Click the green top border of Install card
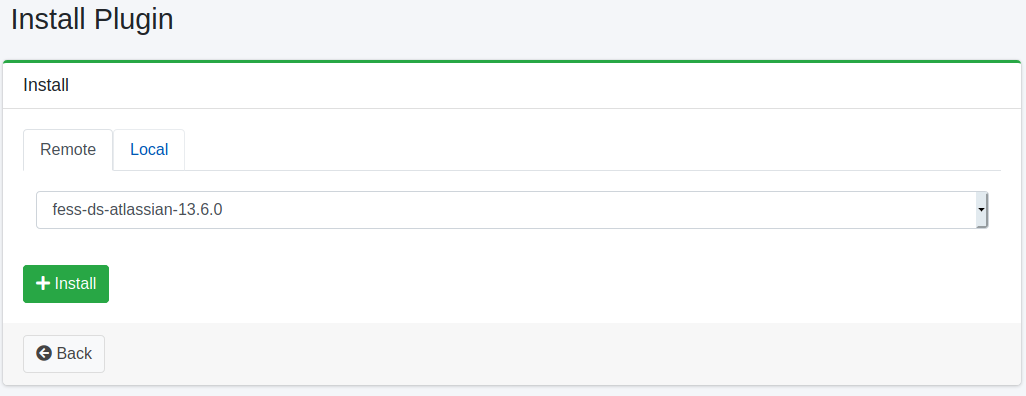Screen dimensions: 1026x396 coord(512,62)
